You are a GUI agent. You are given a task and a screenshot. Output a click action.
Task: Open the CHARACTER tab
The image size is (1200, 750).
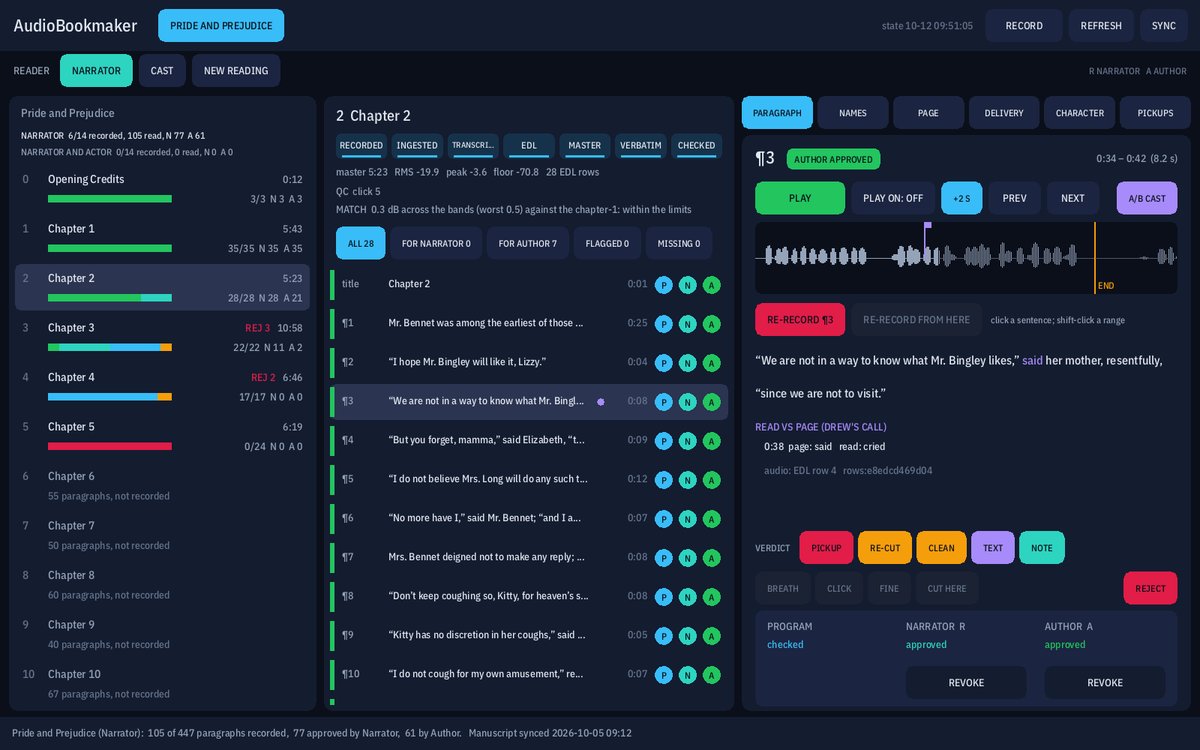pyautogui.click(x=1080, y=113)
